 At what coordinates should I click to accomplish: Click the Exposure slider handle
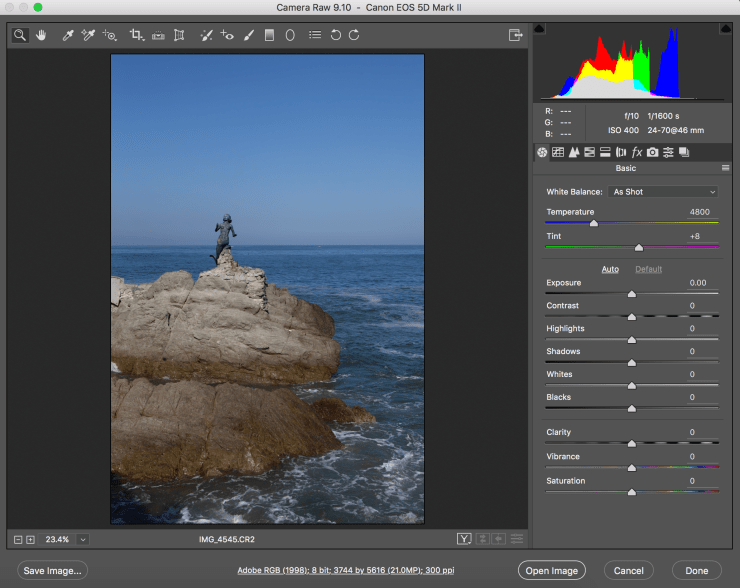click(x=631, y=294)
